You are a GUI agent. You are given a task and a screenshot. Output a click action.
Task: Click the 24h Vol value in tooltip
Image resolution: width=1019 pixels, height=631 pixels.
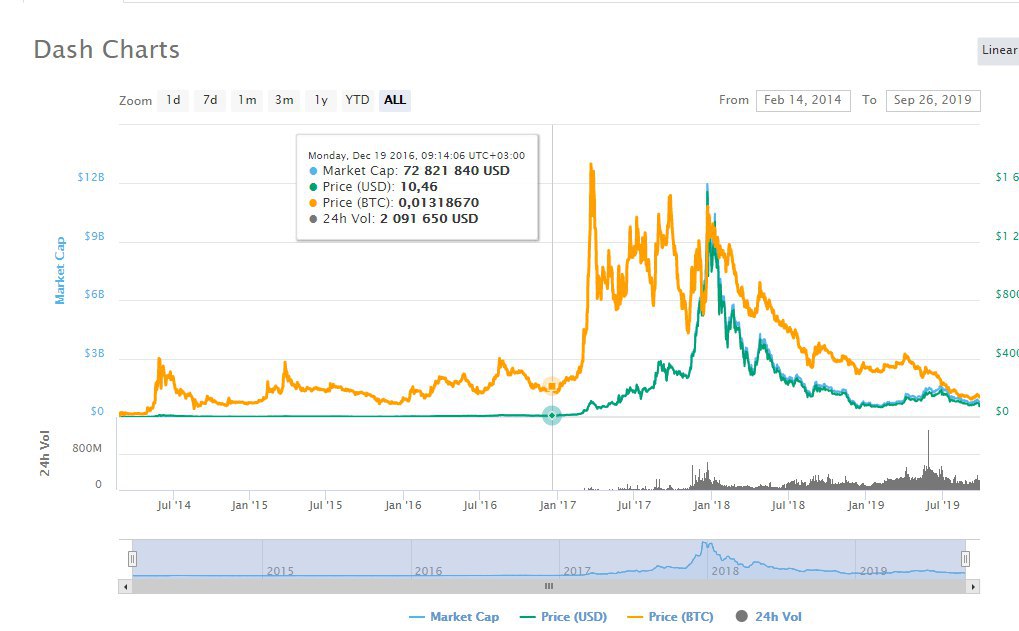[429, 219]
